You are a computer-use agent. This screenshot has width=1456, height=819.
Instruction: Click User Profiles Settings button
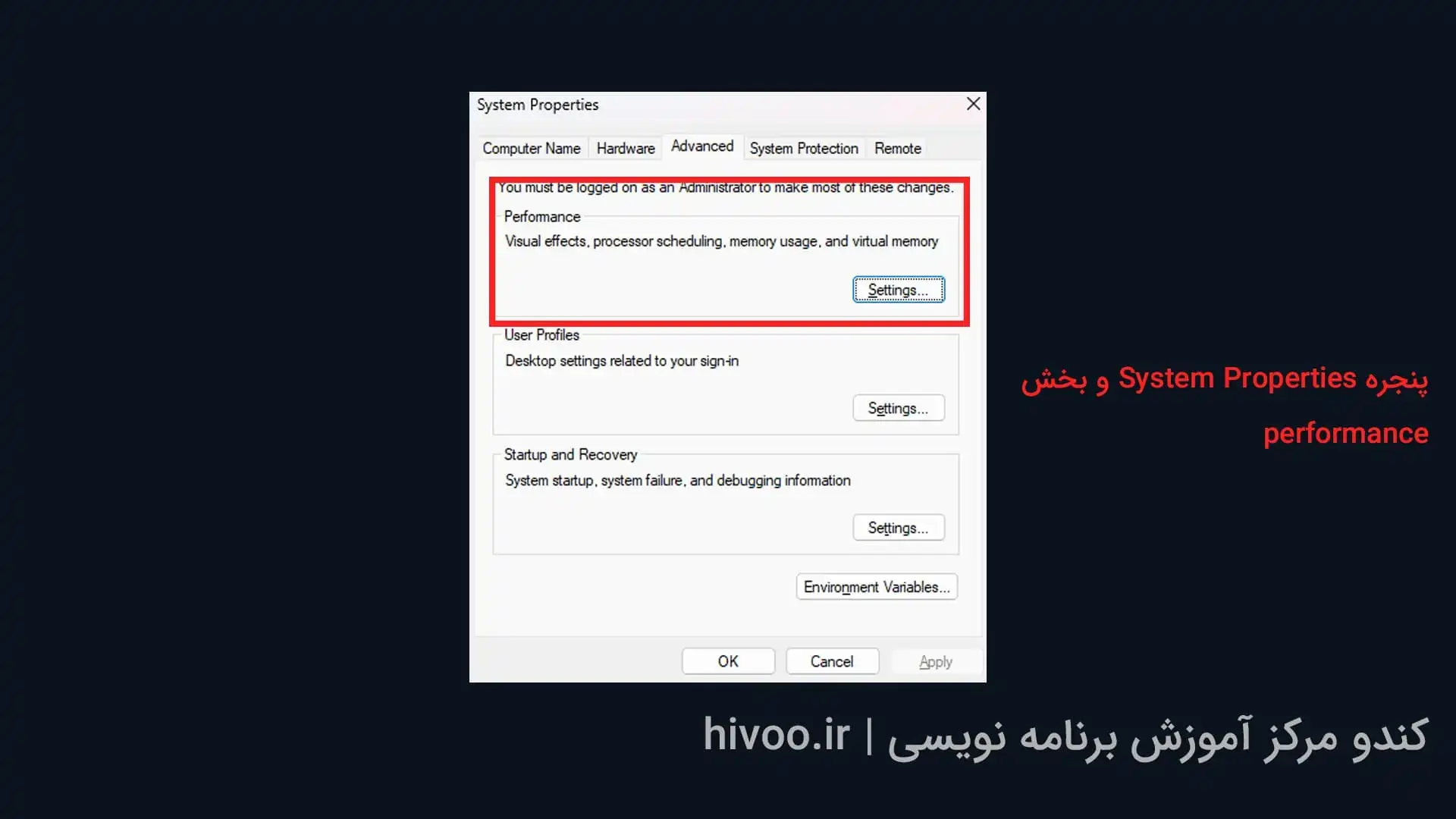tap(898, 408)
